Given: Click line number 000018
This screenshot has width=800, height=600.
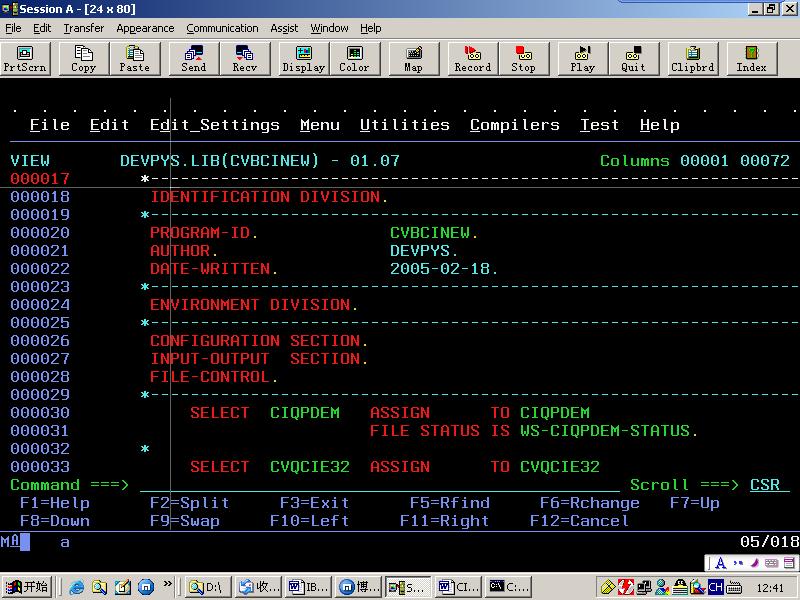Looking at the screenshot, I should 40,197.
